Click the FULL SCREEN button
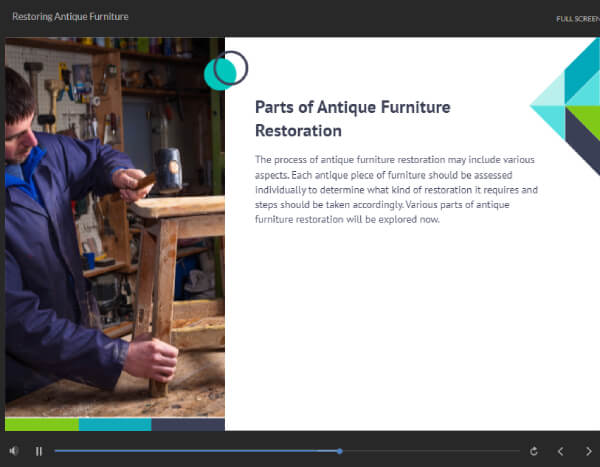600x467 pixels. (x=577, y=18)
